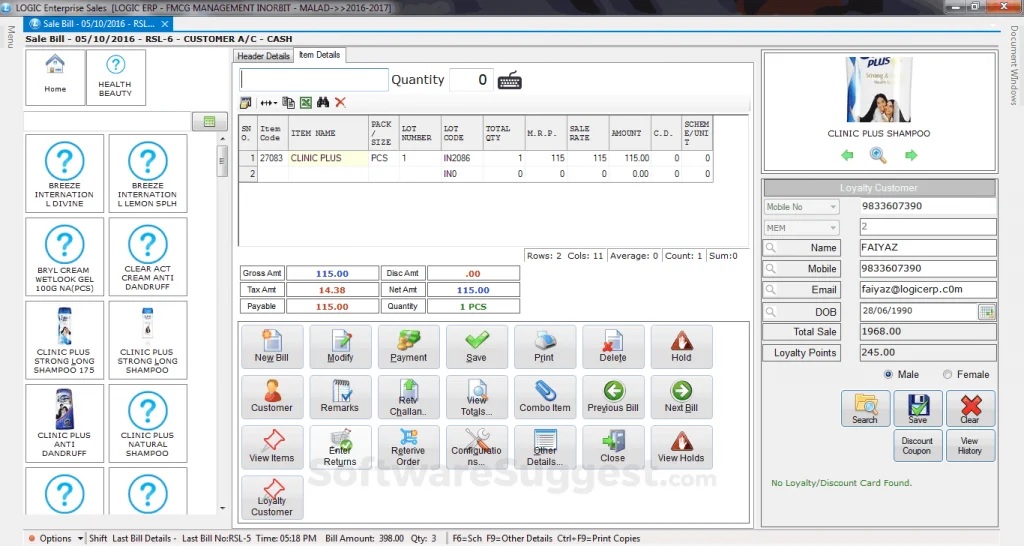Click the Home tile
Screen dimensions: 1024x546
pyautogui.click(x=55, y=77)
